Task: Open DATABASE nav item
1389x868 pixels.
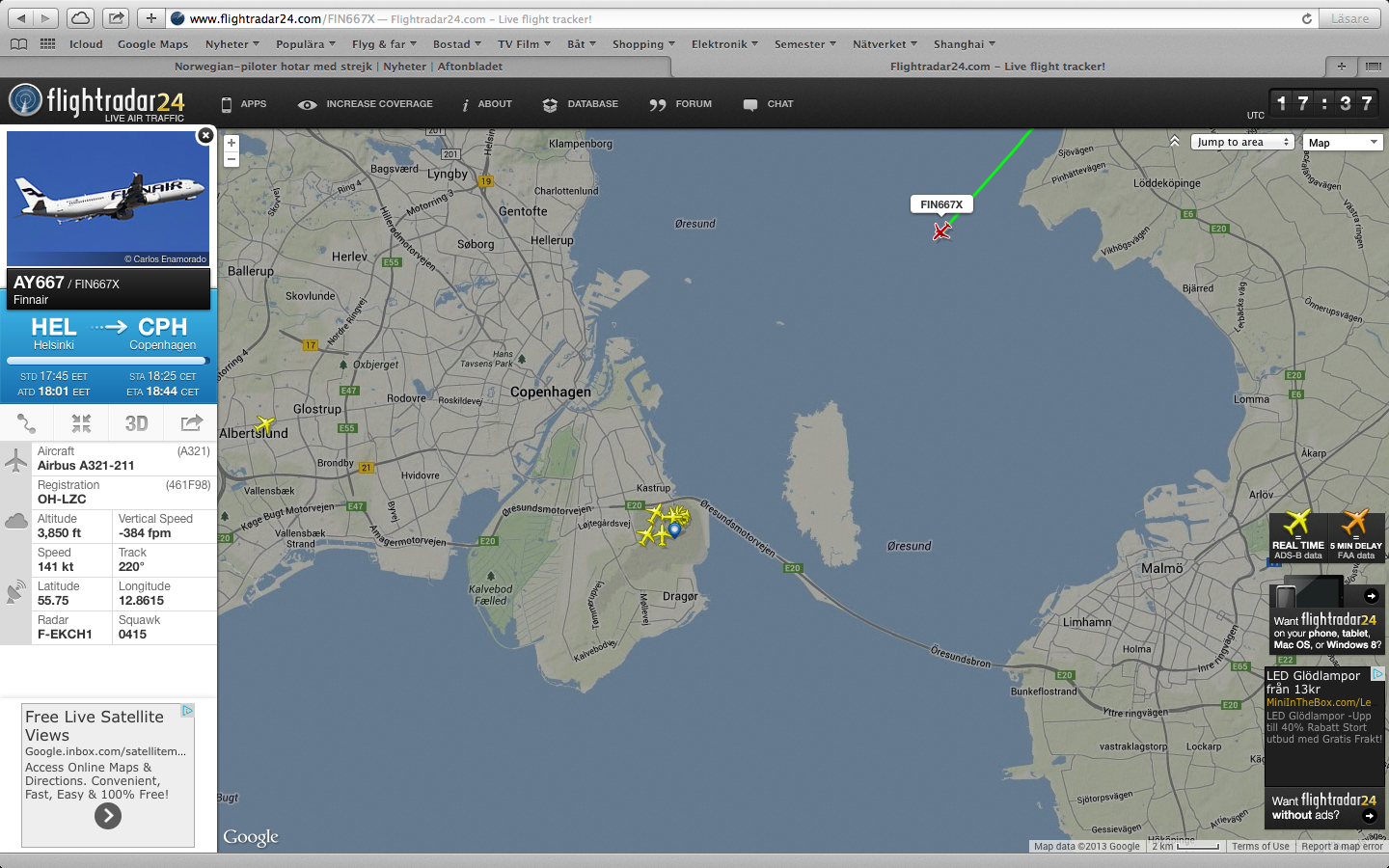Action: tap(580, 104)
